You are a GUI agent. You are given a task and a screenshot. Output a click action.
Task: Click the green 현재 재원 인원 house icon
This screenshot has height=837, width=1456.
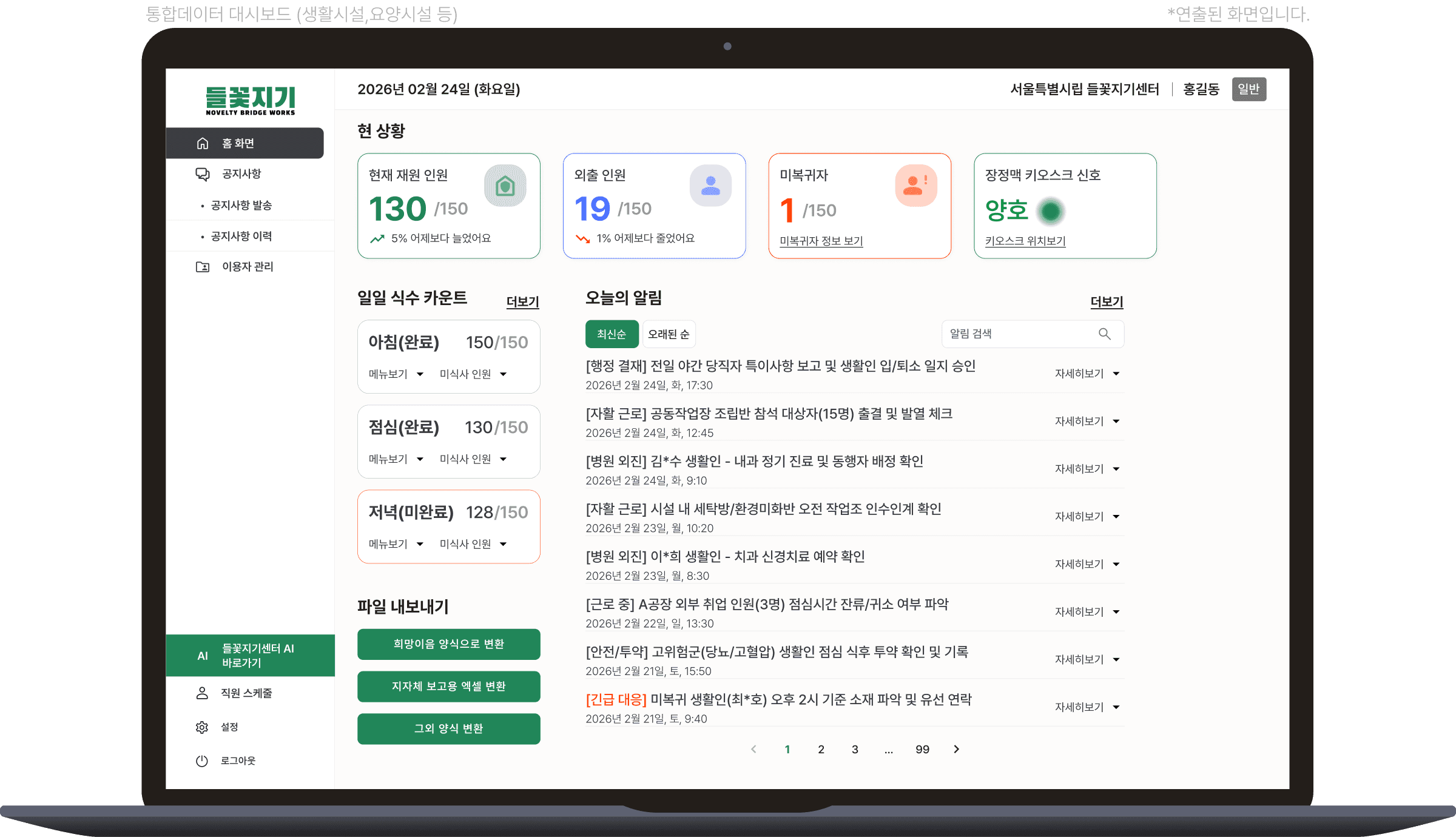pyautogui.click(x=505, y=186)
